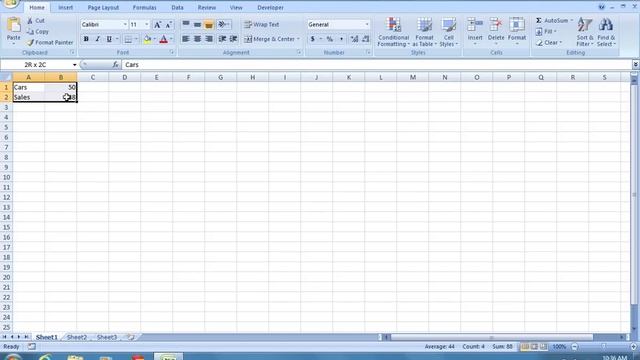
Task: Switch to Normal view in status bar
Action: (x=525, y=347)
